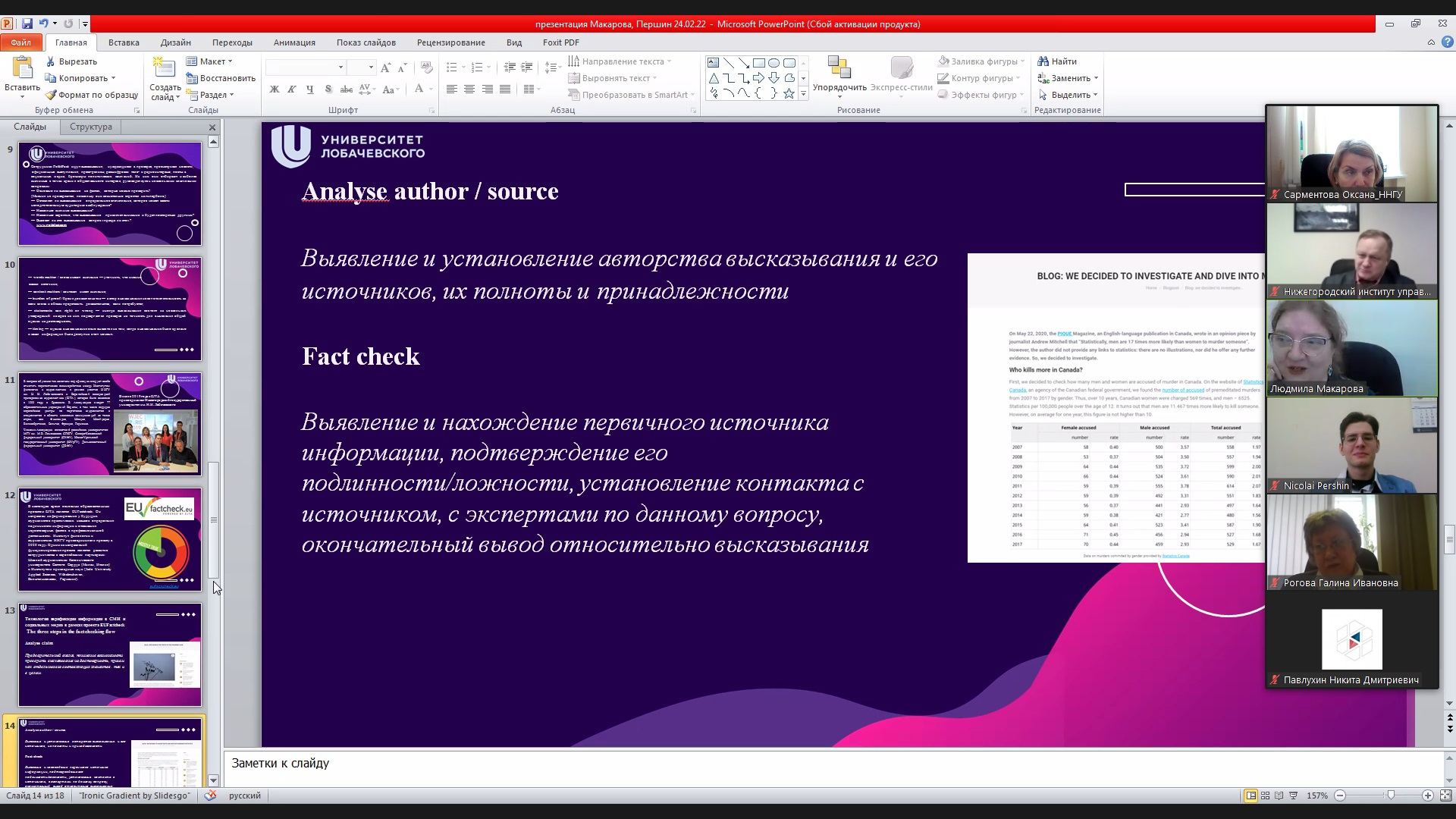1456x819 pixels.
Task: Click the Заметки к слайду notes field
Action: [834, 767]
